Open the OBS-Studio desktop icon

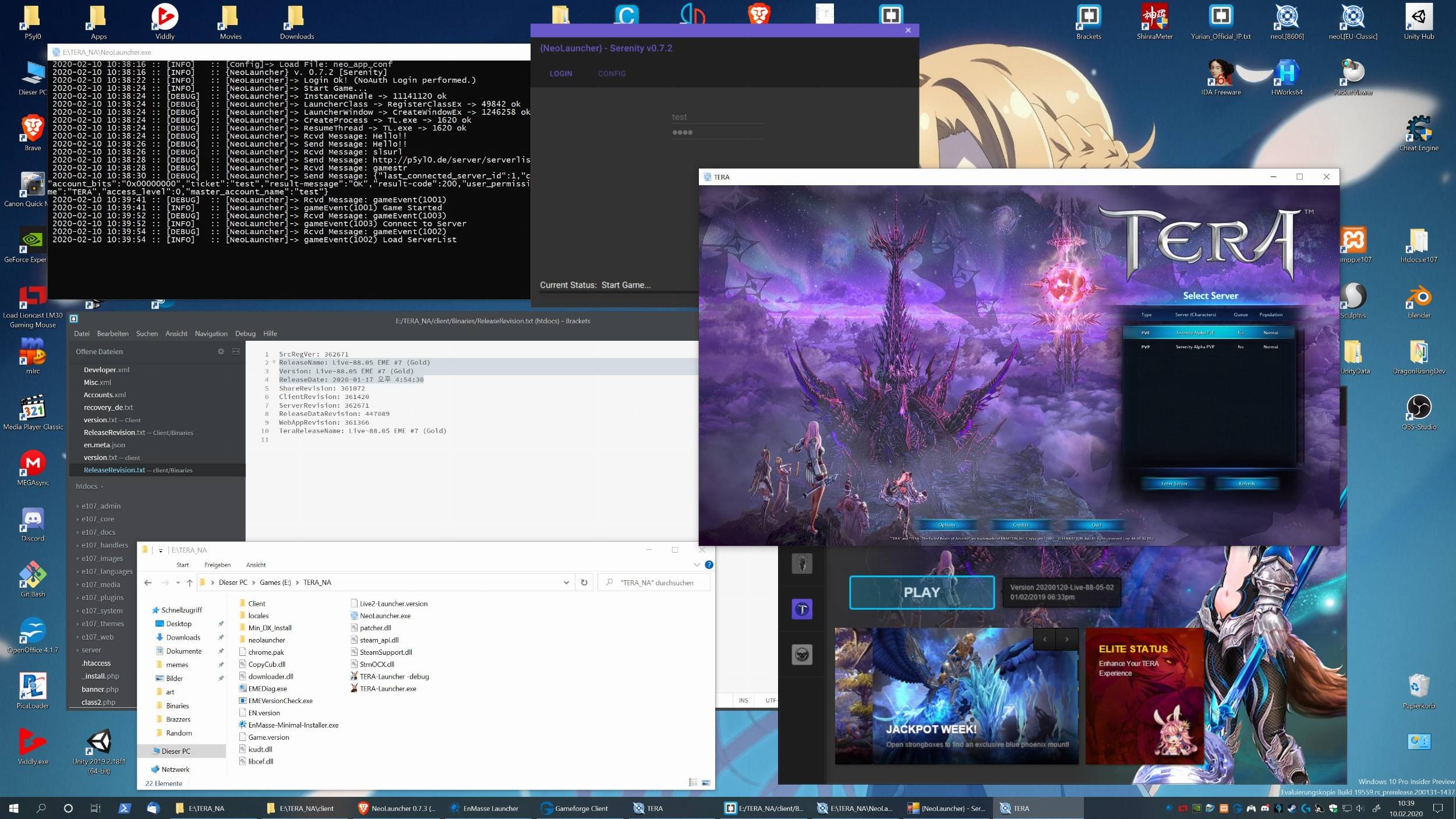[x=1419, y=412]
